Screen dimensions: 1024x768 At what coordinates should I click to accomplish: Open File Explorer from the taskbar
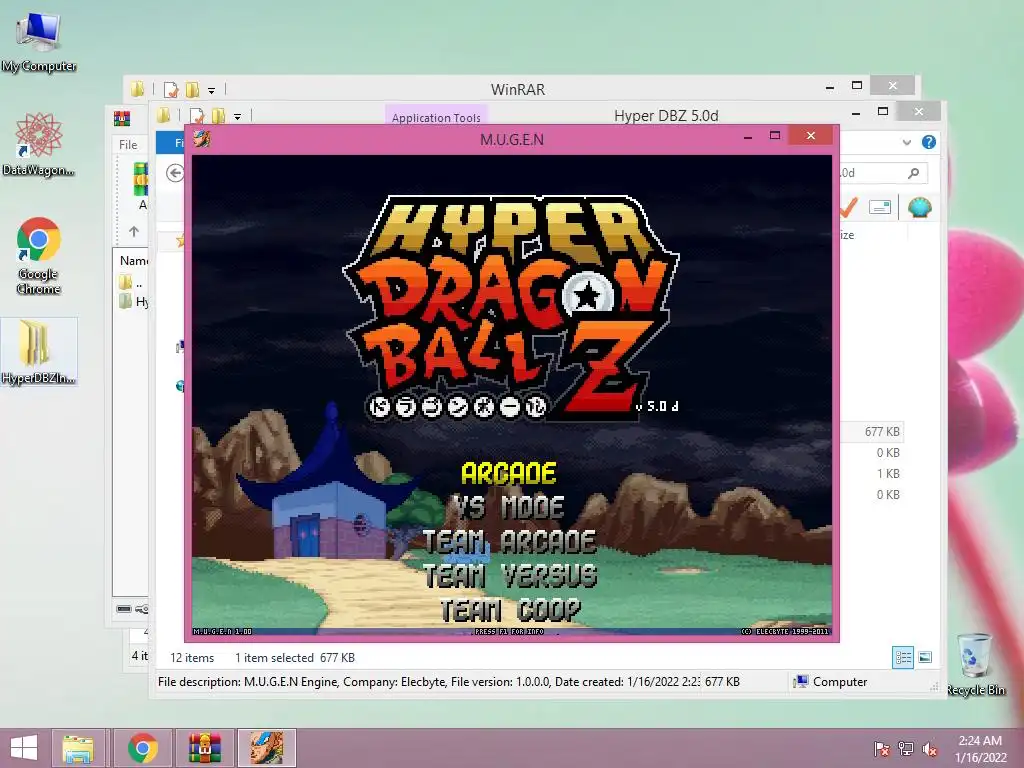click(x=78, y=748)
